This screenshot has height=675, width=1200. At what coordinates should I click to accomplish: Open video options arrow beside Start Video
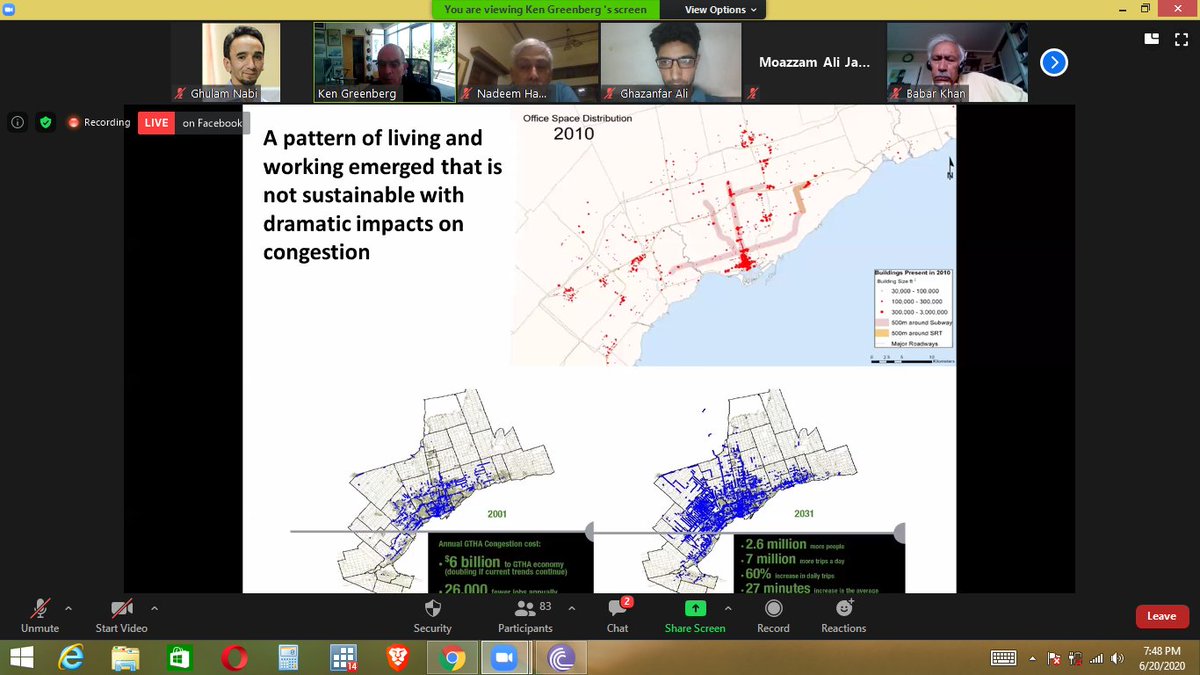coord(154,608)
